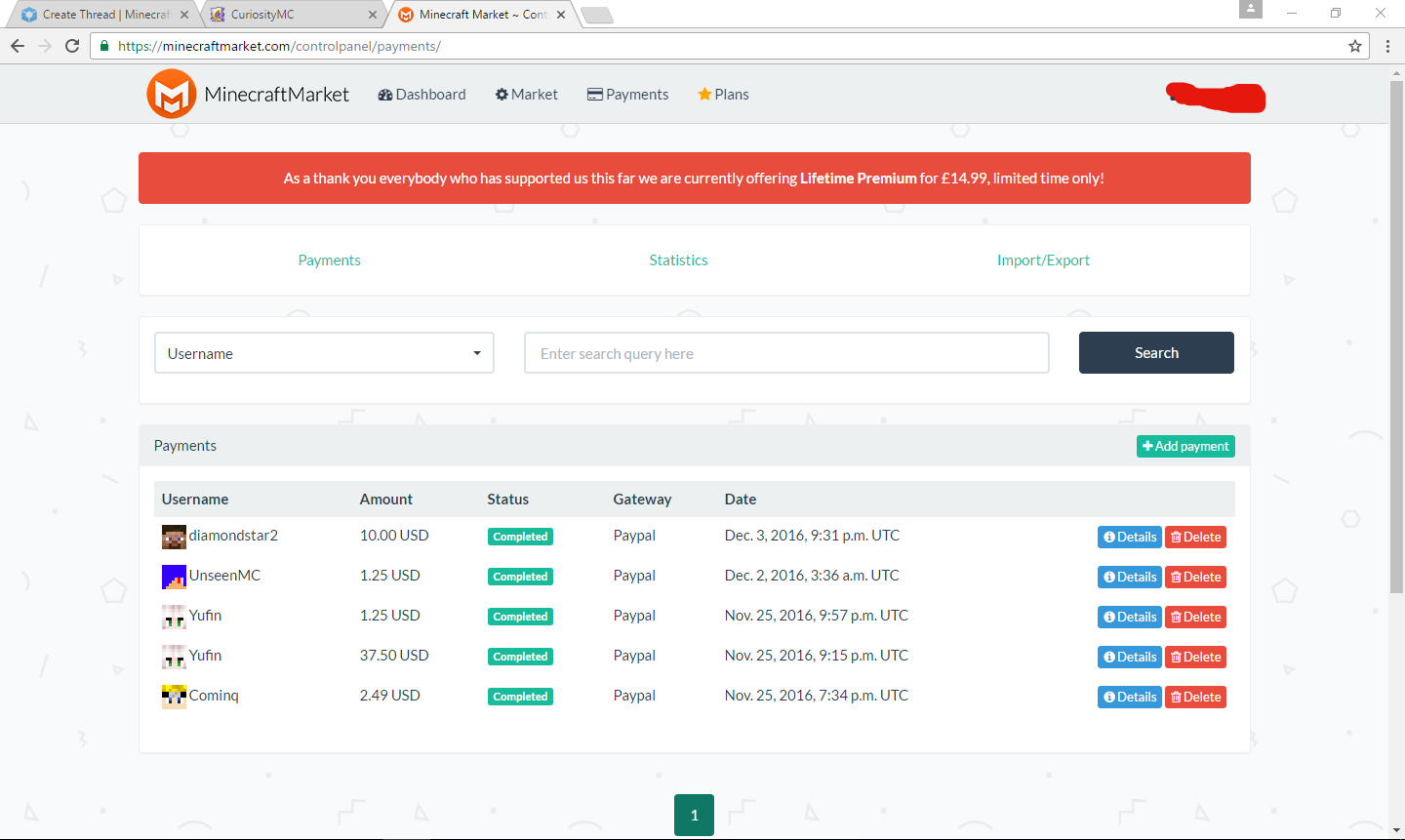The width and height of the screenshot is (1405, 840).
Task: Click the redacted account area in header
Action: pos(1216,97)
